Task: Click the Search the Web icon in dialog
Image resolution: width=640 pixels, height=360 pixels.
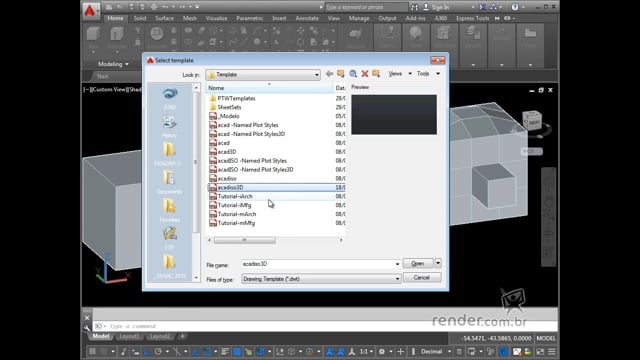Action: coord(353,74)
